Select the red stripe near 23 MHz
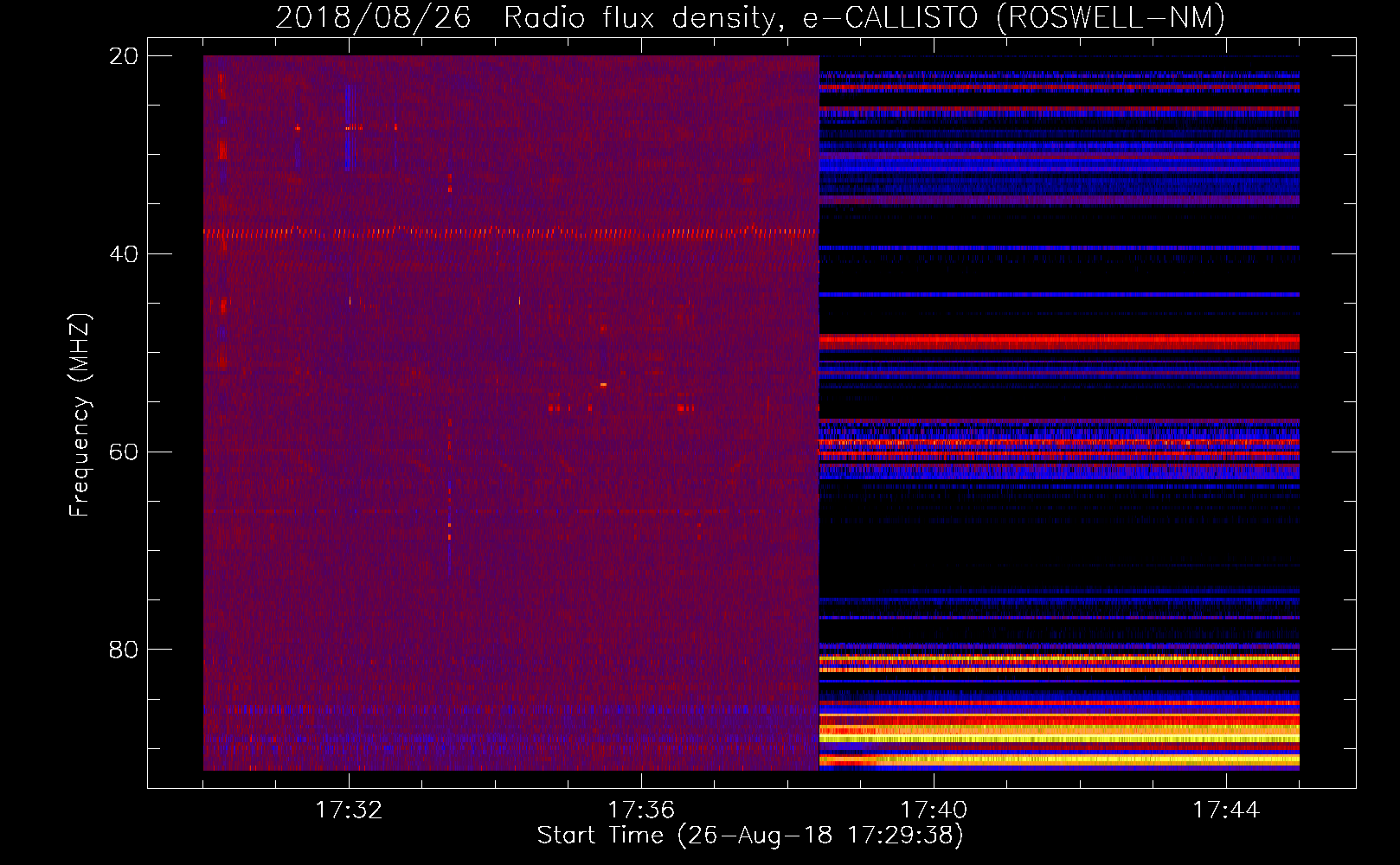This screenshot has width=1400, height=865. (x=1059, y=87)
